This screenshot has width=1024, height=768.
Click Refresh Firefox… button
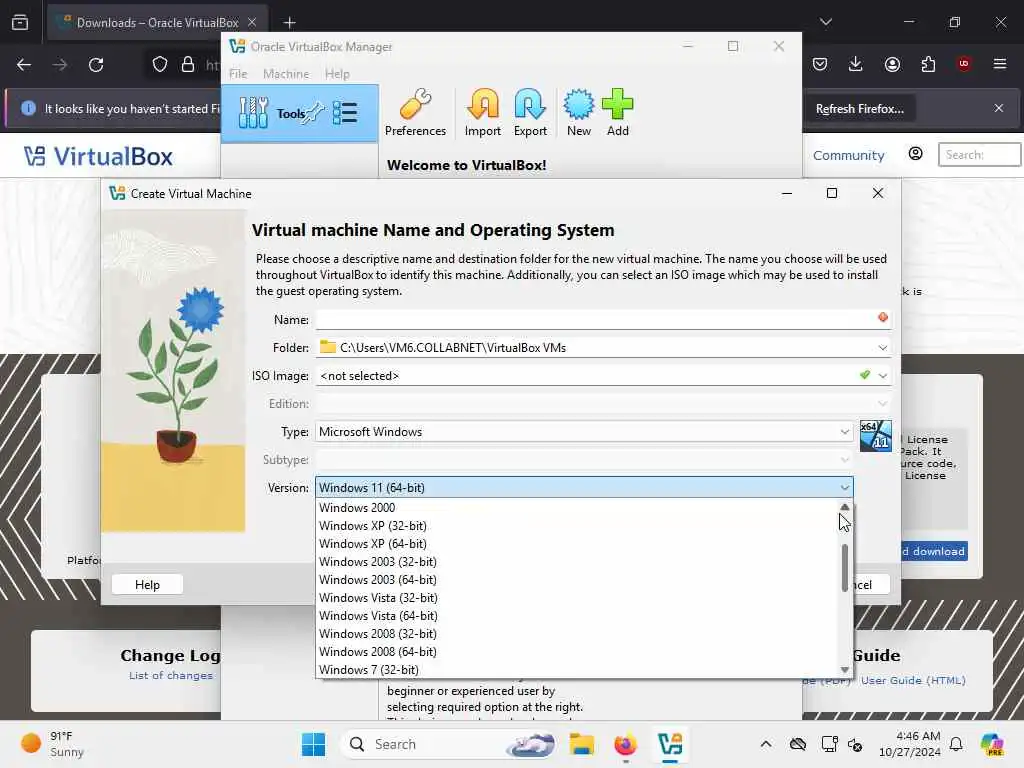tap(859, 109)
